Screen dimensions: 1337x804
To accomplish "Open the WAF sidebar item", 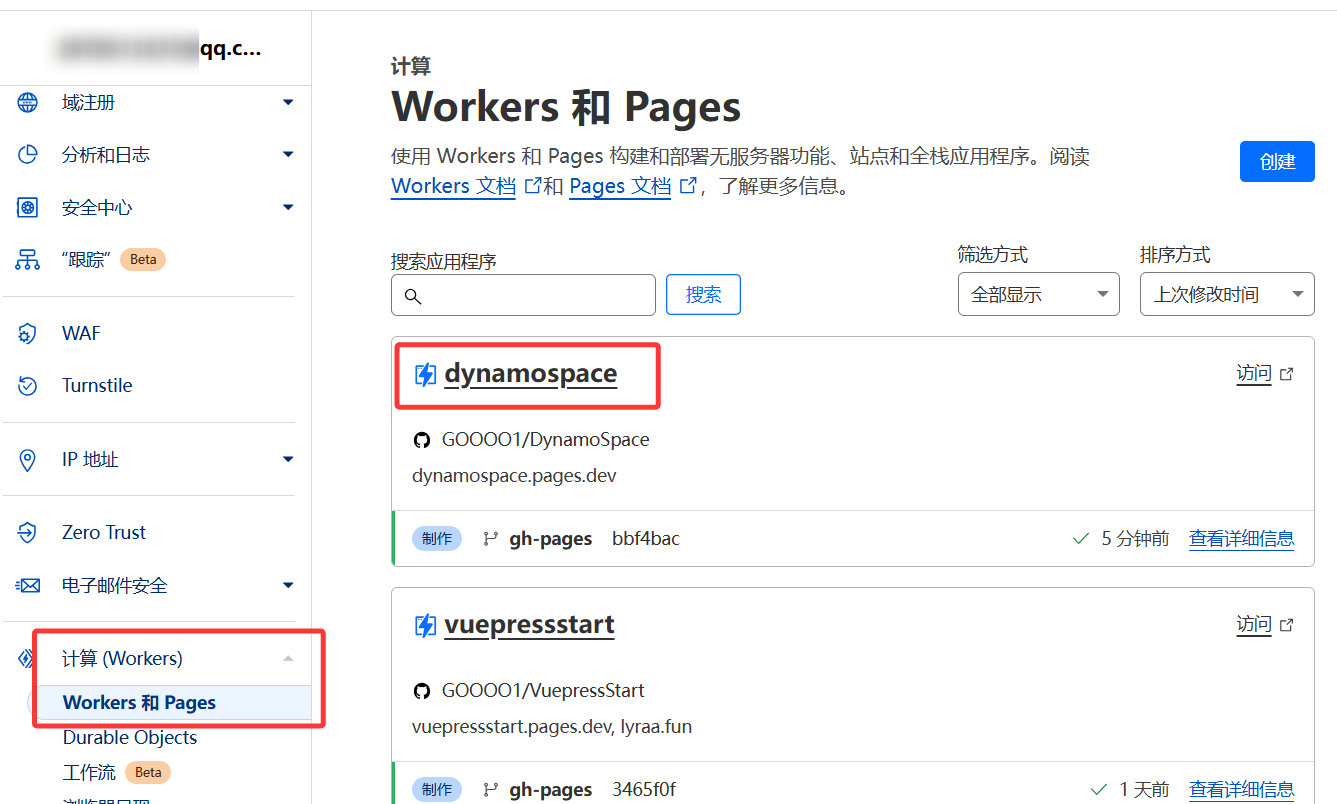I will [x=81, y=333].
